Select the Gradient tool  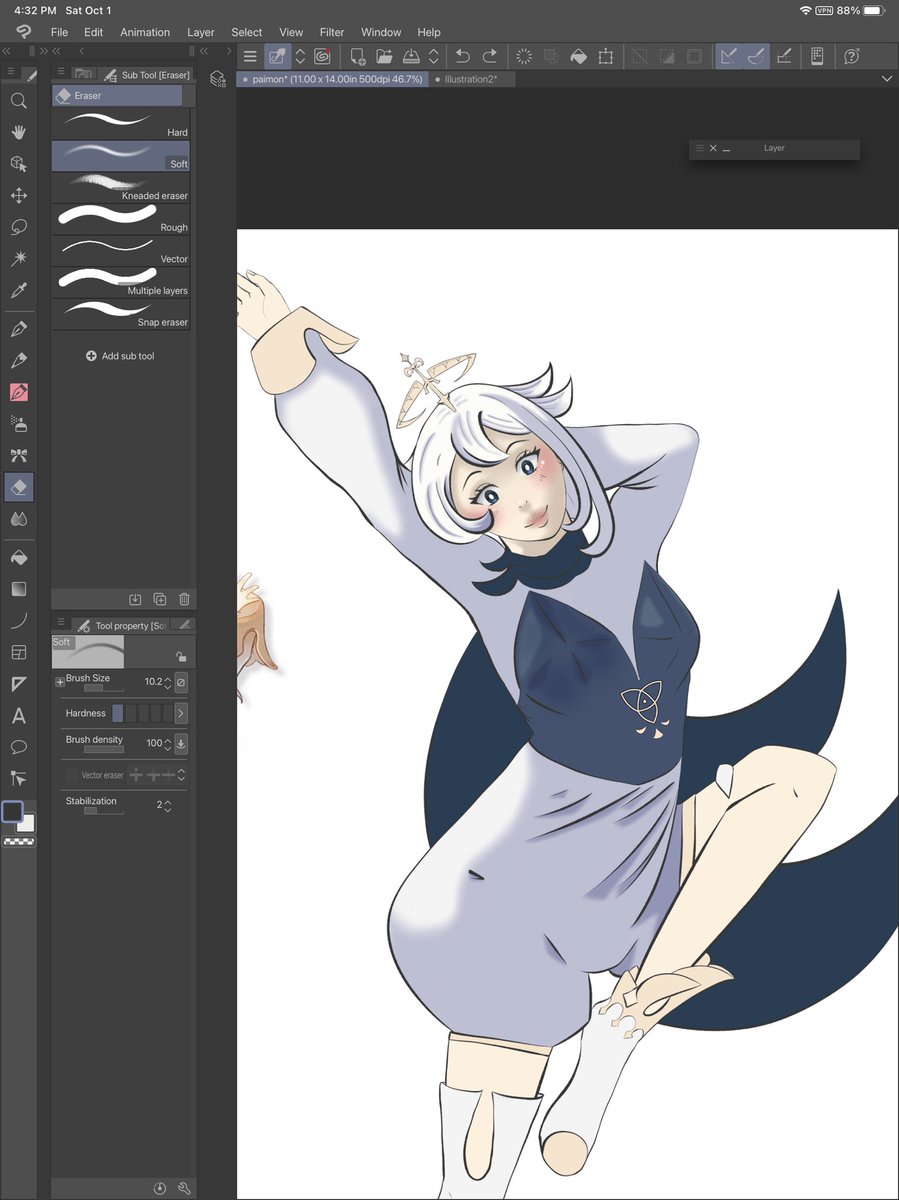pyautogui.click(x=18, y=589)
